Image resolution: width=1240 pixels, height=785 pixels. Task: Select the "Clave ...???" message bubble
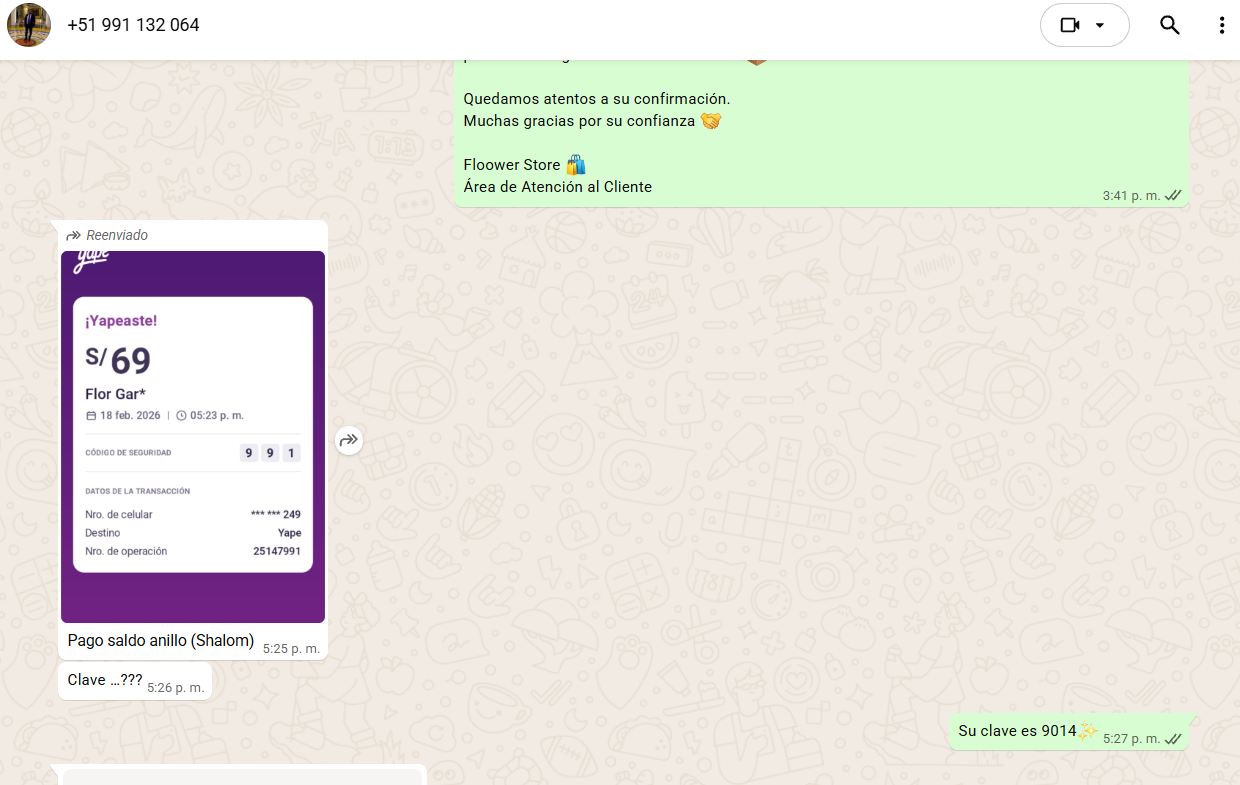click(x=105, y=680)
